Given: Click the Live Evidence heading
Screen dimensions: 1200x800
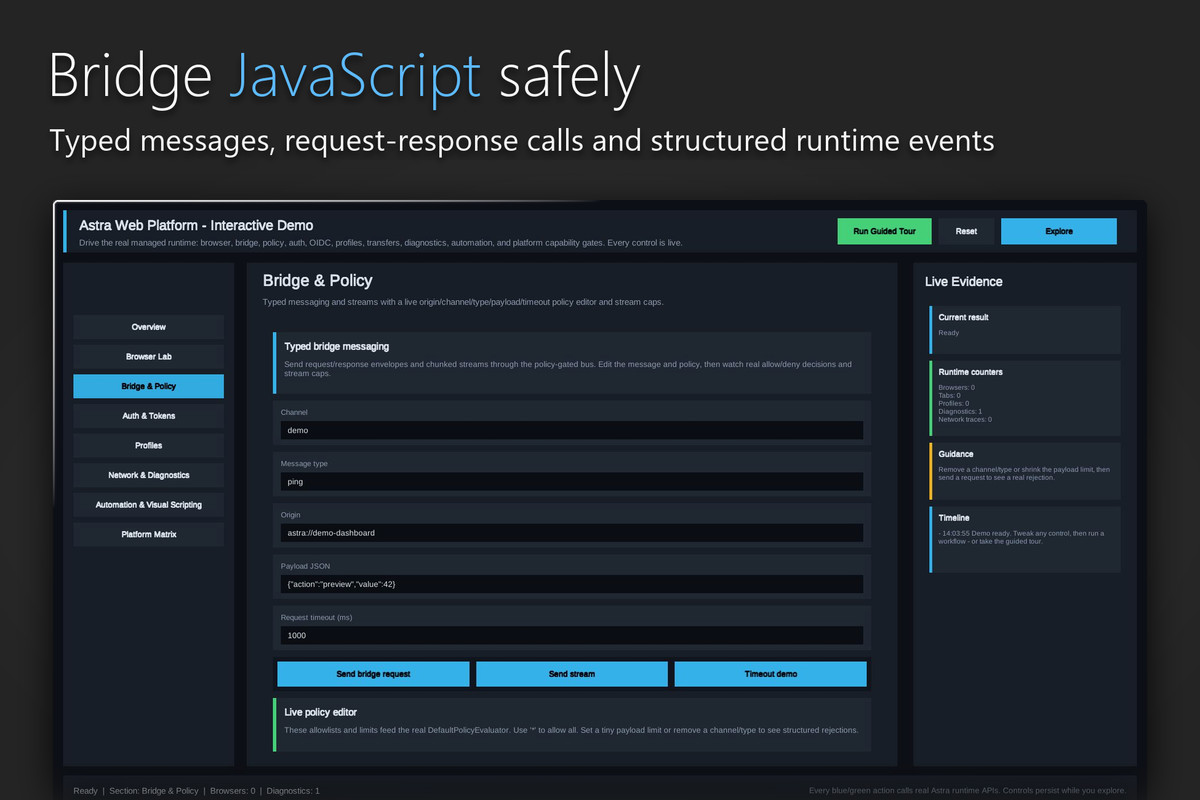Looking at the screenshot, I should 964,282.
